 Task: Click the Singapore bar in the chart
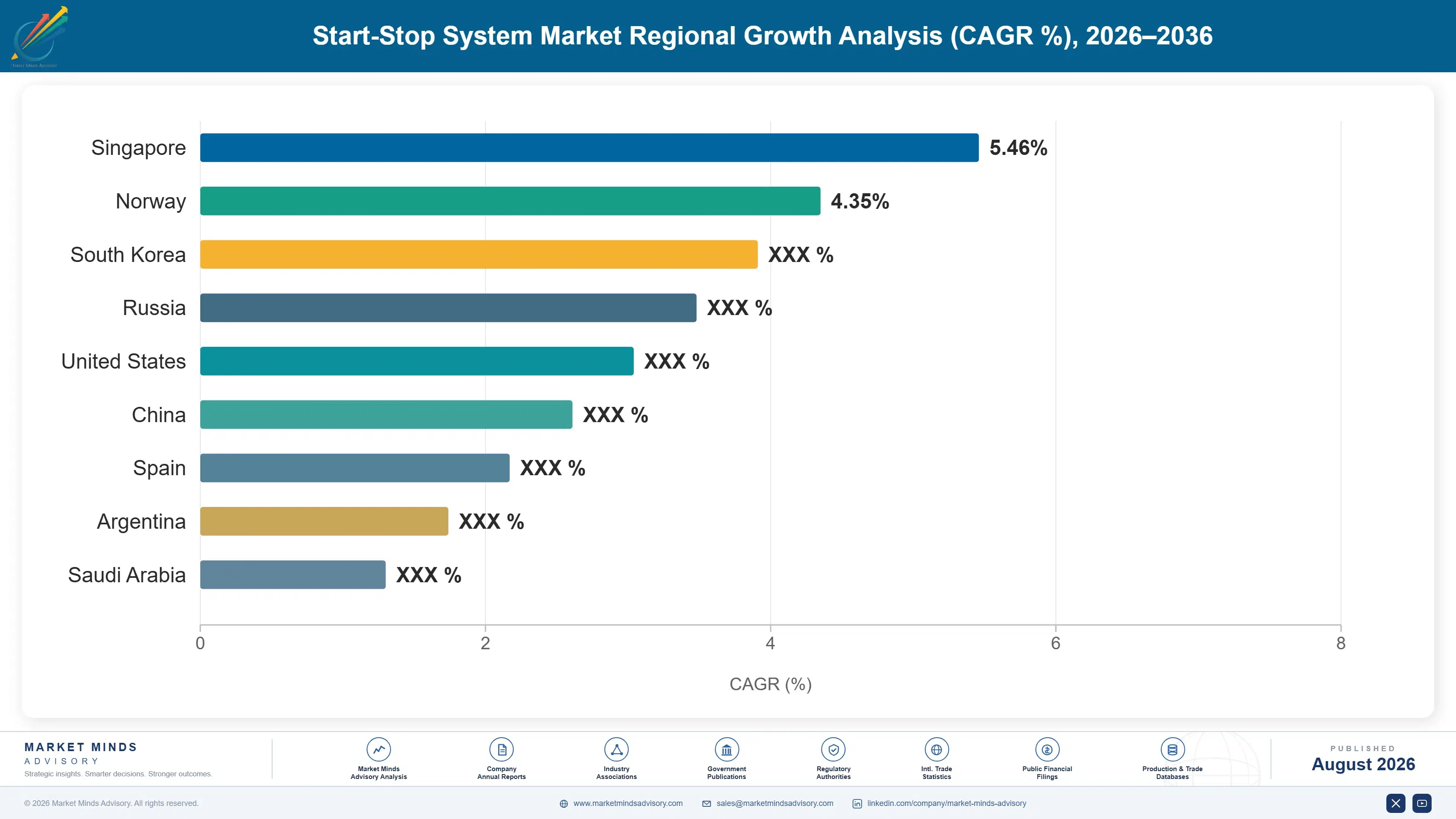pos(590,148)
